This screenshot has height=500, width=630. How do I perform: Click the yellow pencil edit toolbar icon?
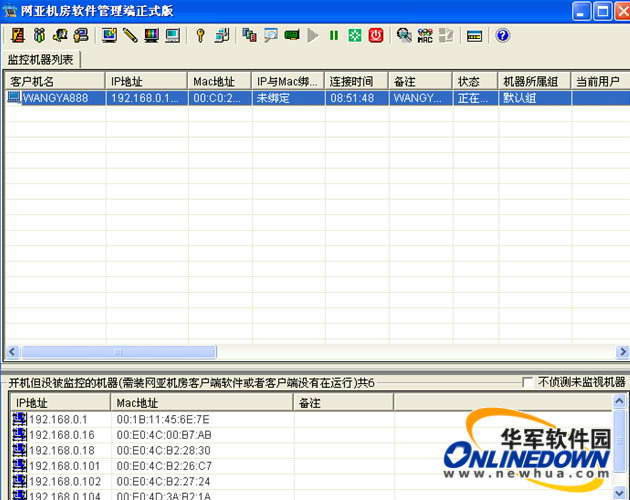pos(130,35)
